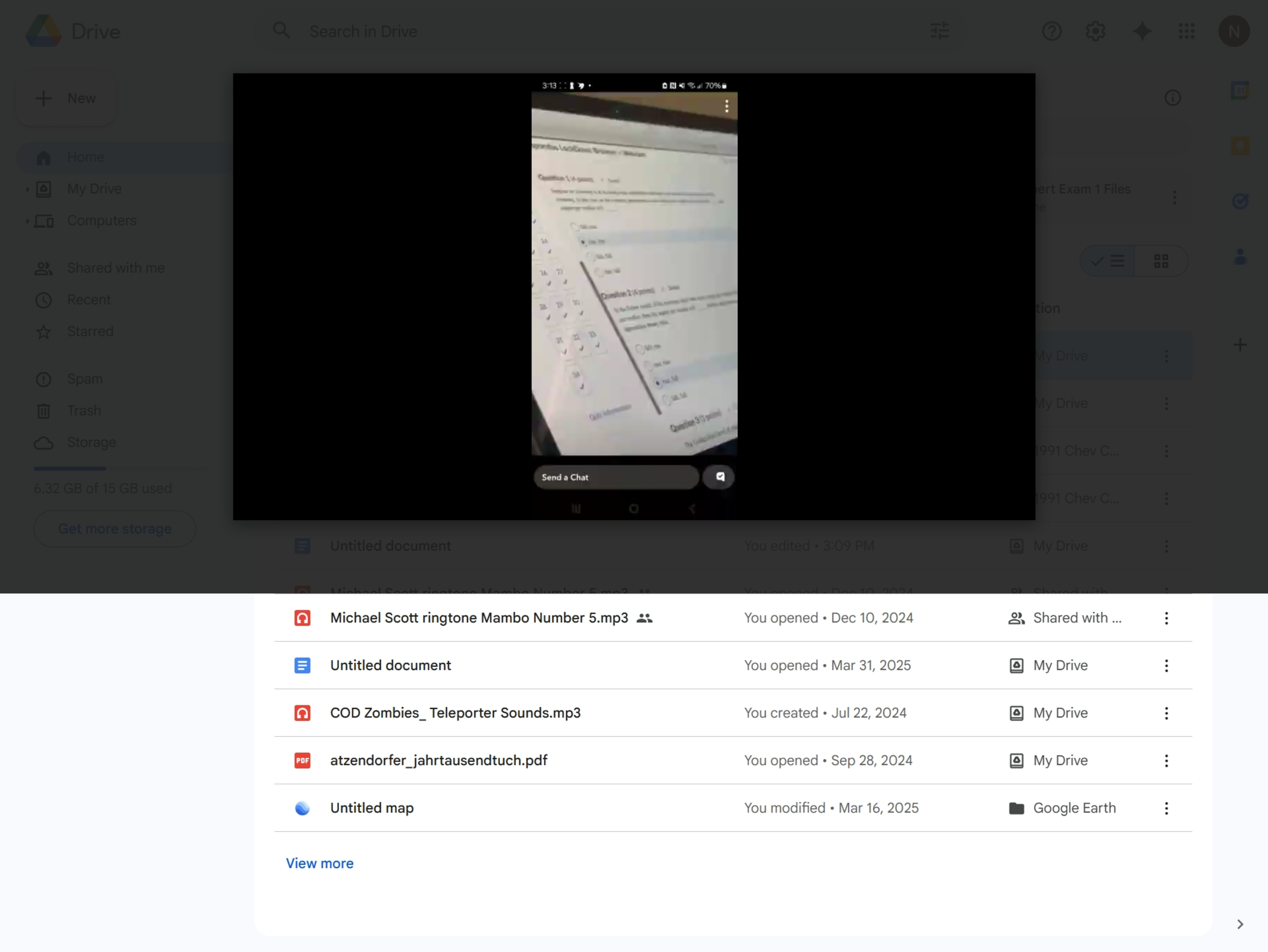1268x952 pixels.
Task: Open Shared with location of ringtone file
Action: tap(1065, 618)
